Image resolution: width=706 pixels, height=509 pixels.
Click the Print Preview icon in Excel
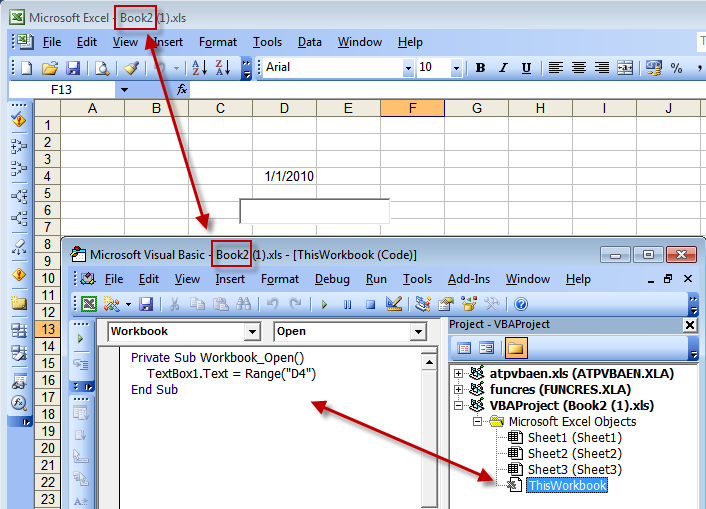pyautogui.click(x=102, y=68)
